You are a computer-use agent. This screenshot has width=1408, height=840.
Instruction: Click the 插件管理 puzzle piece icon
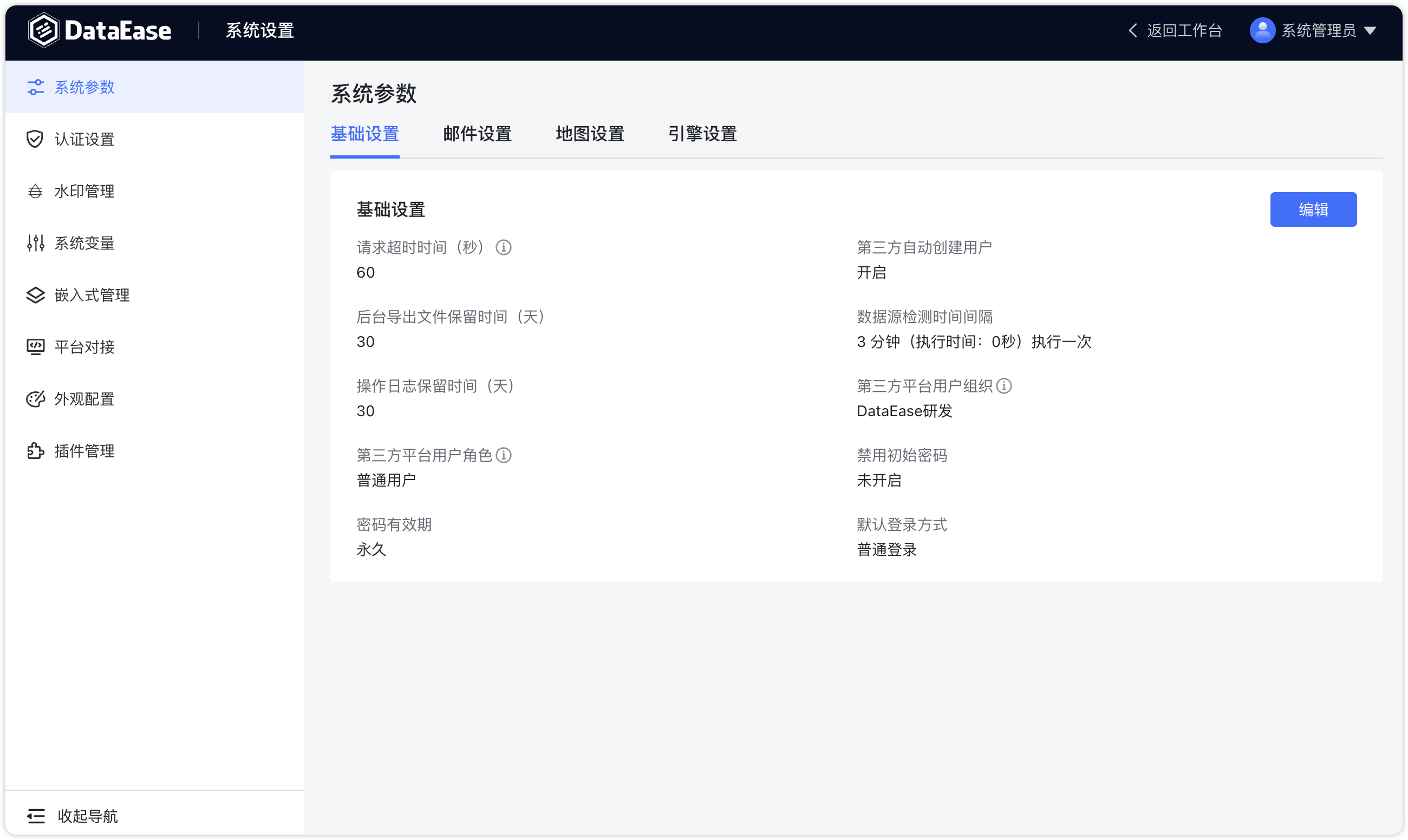[x=36, y=450]
